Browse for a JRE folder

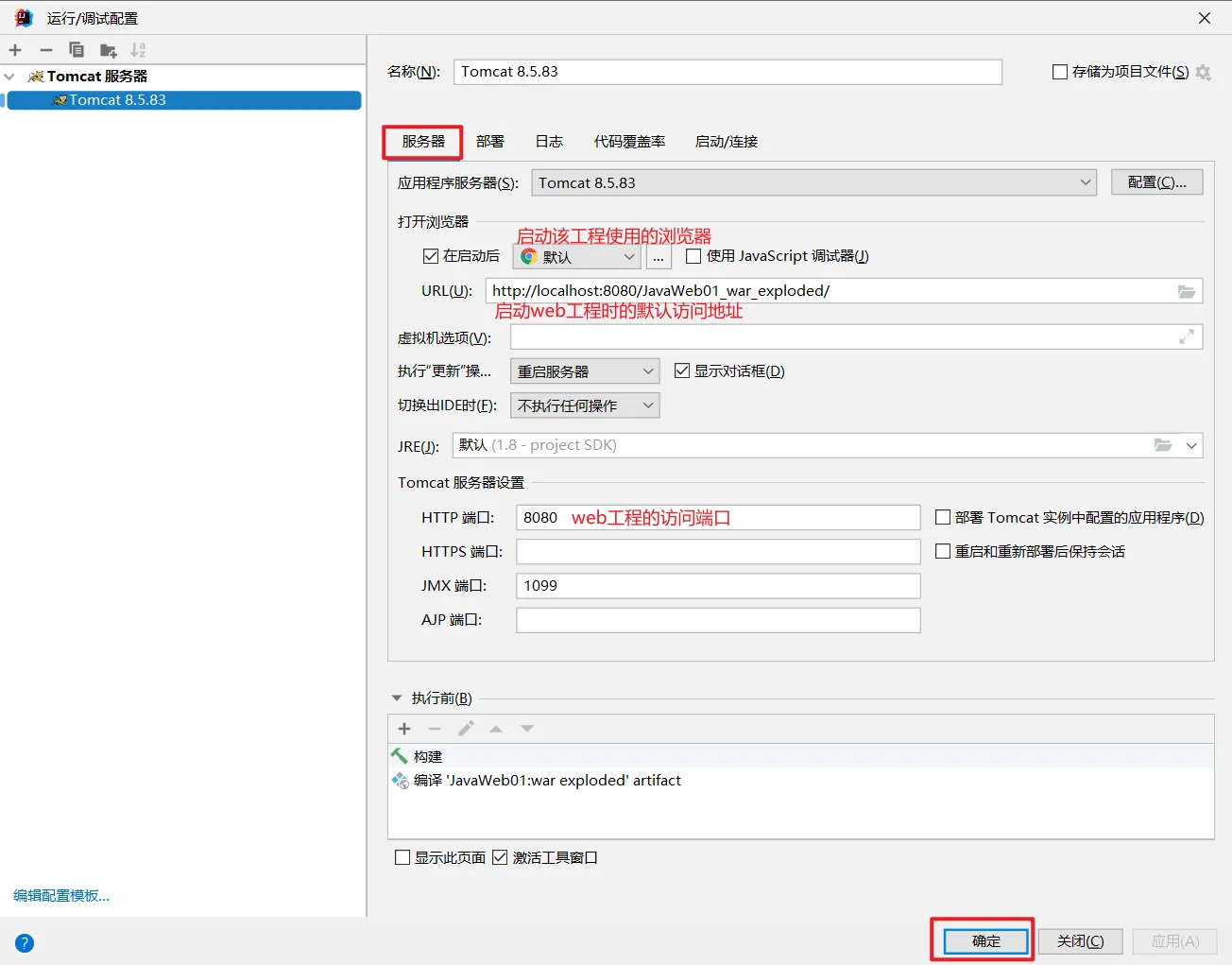(x=1163, y=445)
